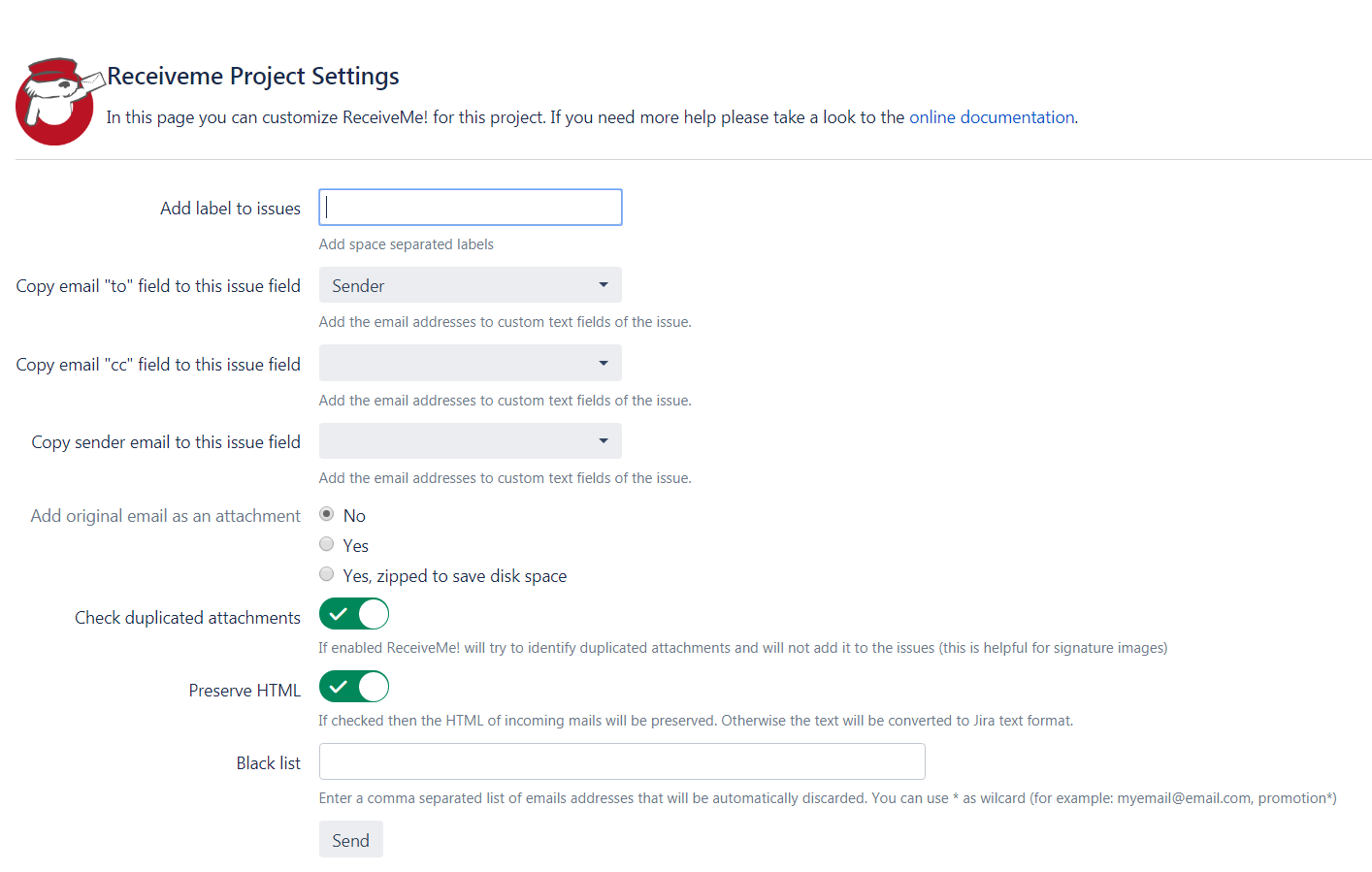This screenshot has width=1372, height=872.
Task: Open the online documentation link
Action: [992, 117]
